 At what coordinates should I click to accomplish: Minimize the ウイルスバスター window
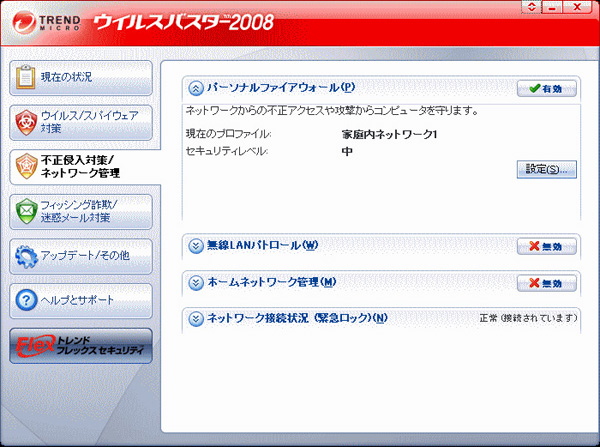click(x=552, y=7)
